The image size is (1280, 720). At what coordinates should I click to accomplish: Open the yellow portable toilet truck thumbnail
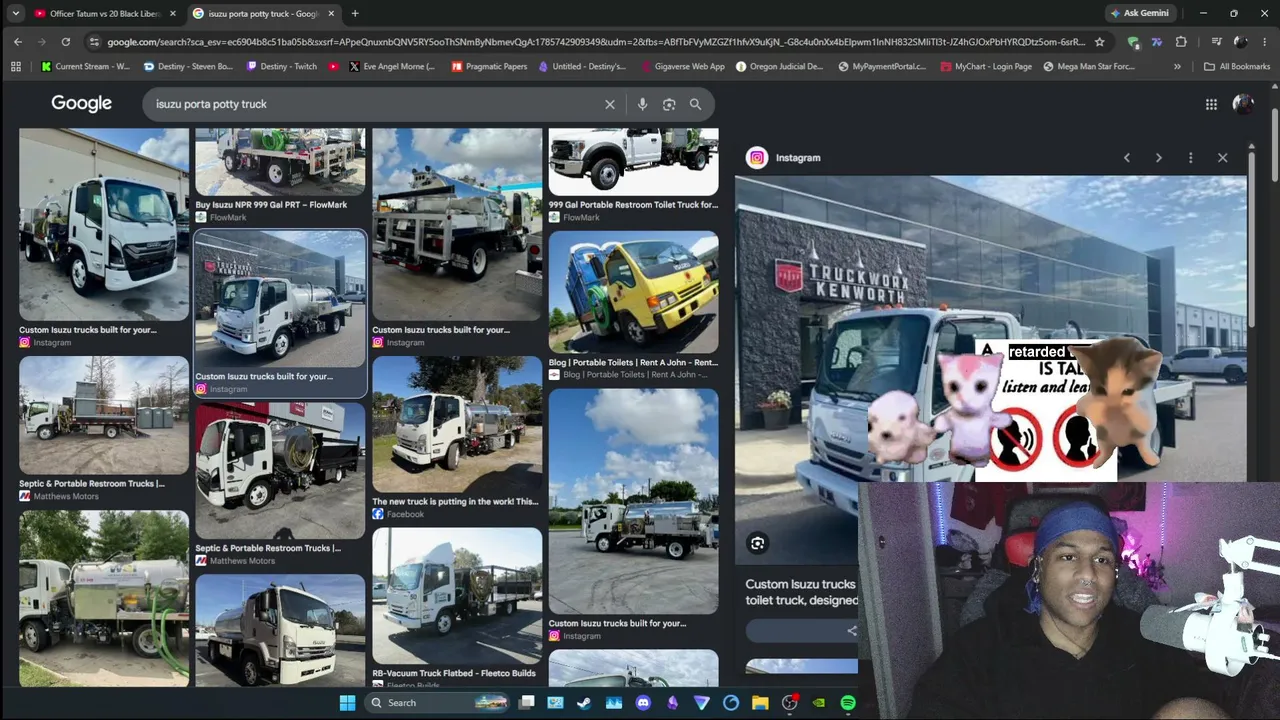(x=633, y=292)
